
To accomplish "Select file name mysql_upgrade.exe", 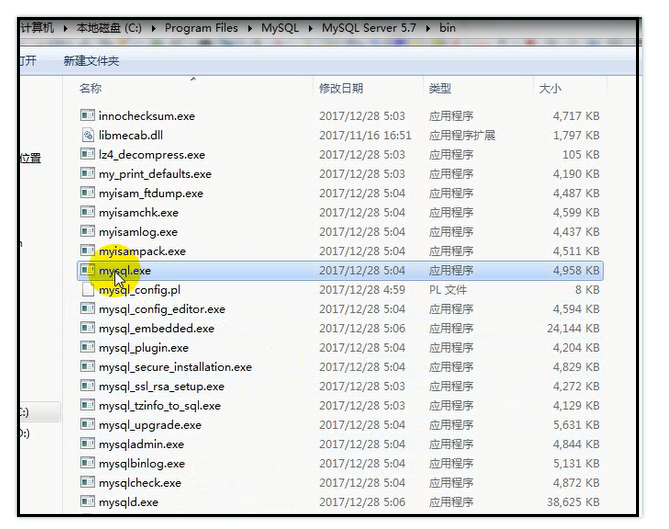I will (150, 425).
